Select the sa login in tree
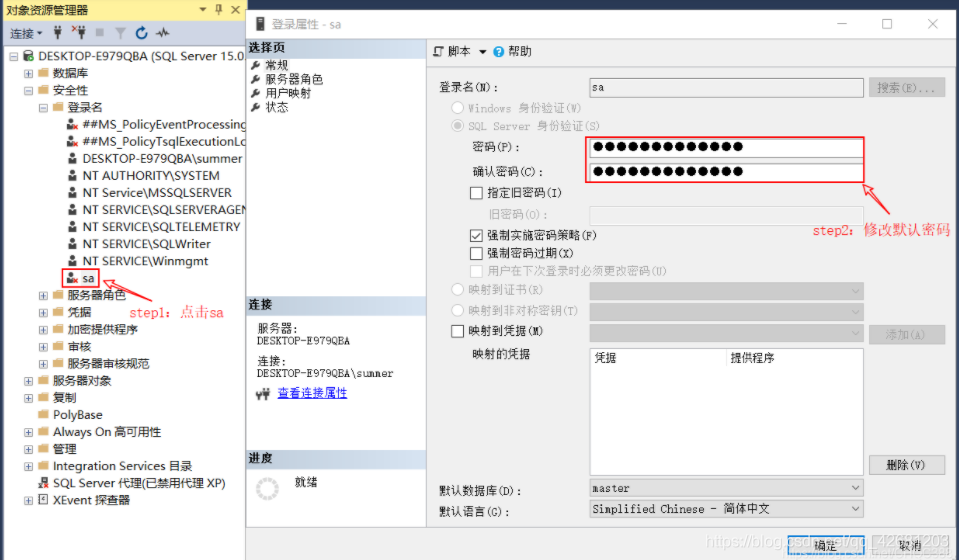The height and width of the screenshot is (560, 959). pos(88,279)
